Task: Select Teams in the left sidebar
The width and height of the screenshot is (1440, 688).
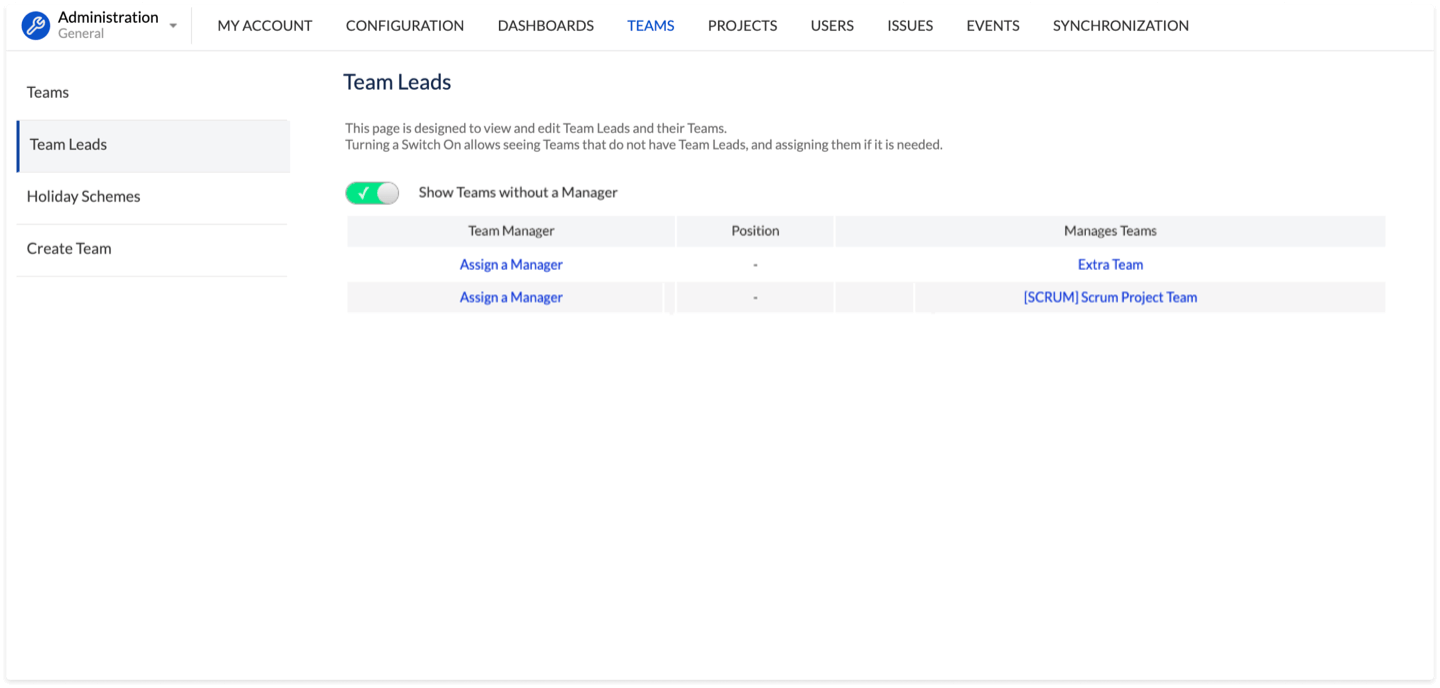Action: 48,92
